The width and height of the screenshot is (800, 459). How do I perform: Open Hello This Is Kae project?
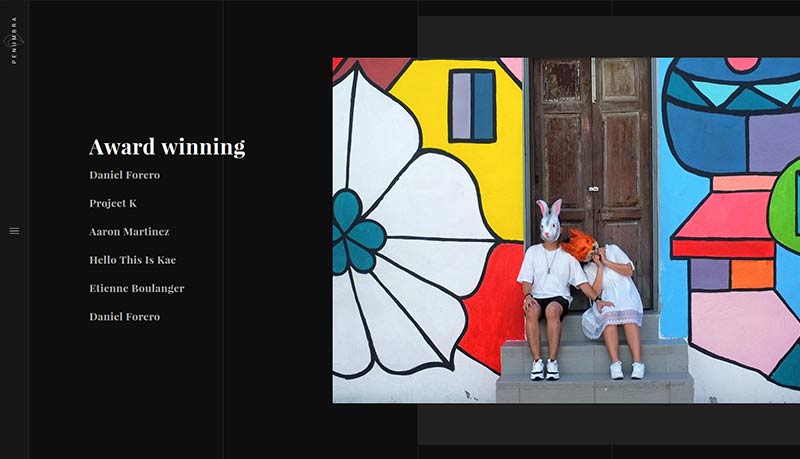(133, 260)
